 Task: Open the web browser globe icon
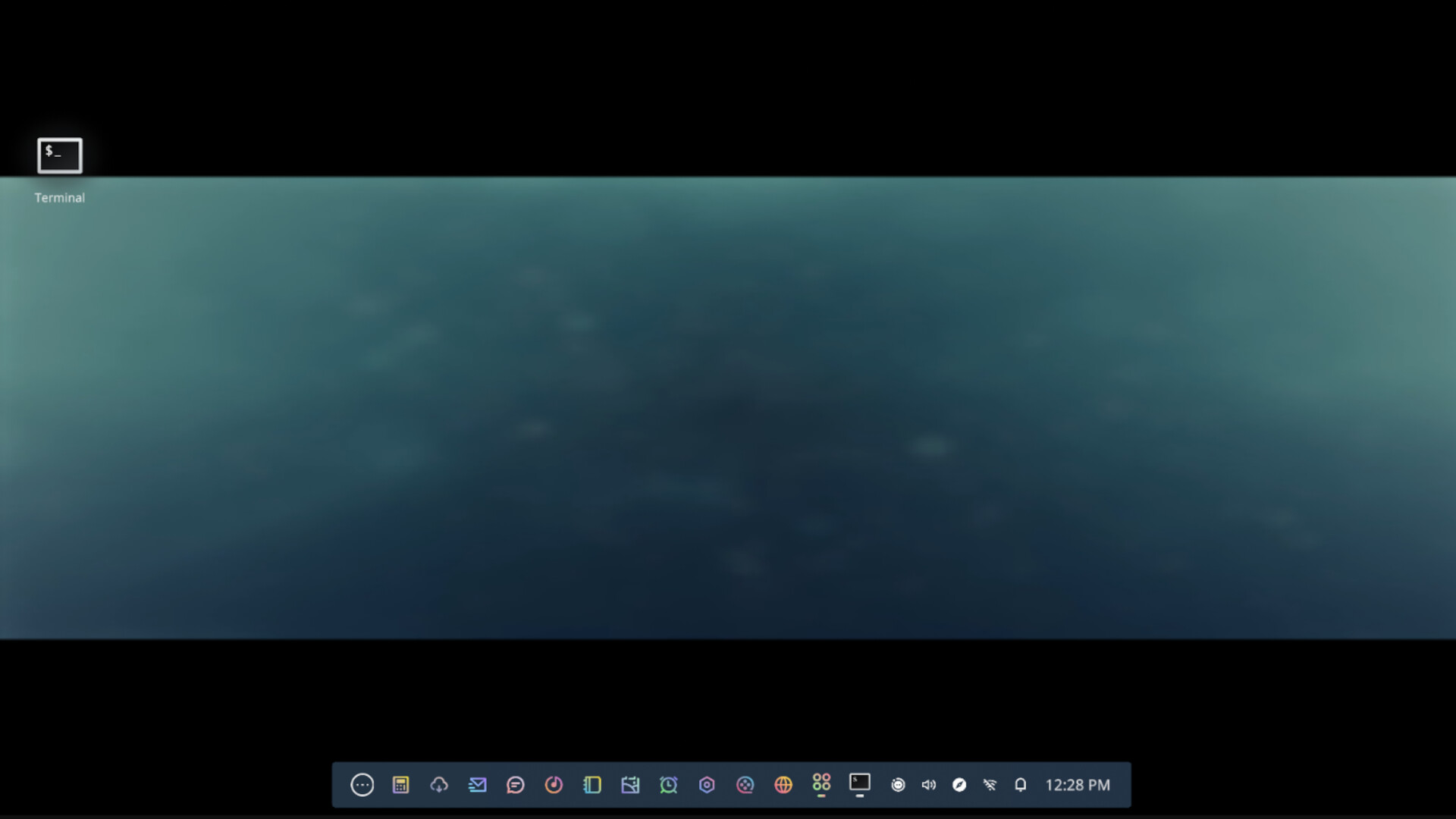click(x=784, y=785)
